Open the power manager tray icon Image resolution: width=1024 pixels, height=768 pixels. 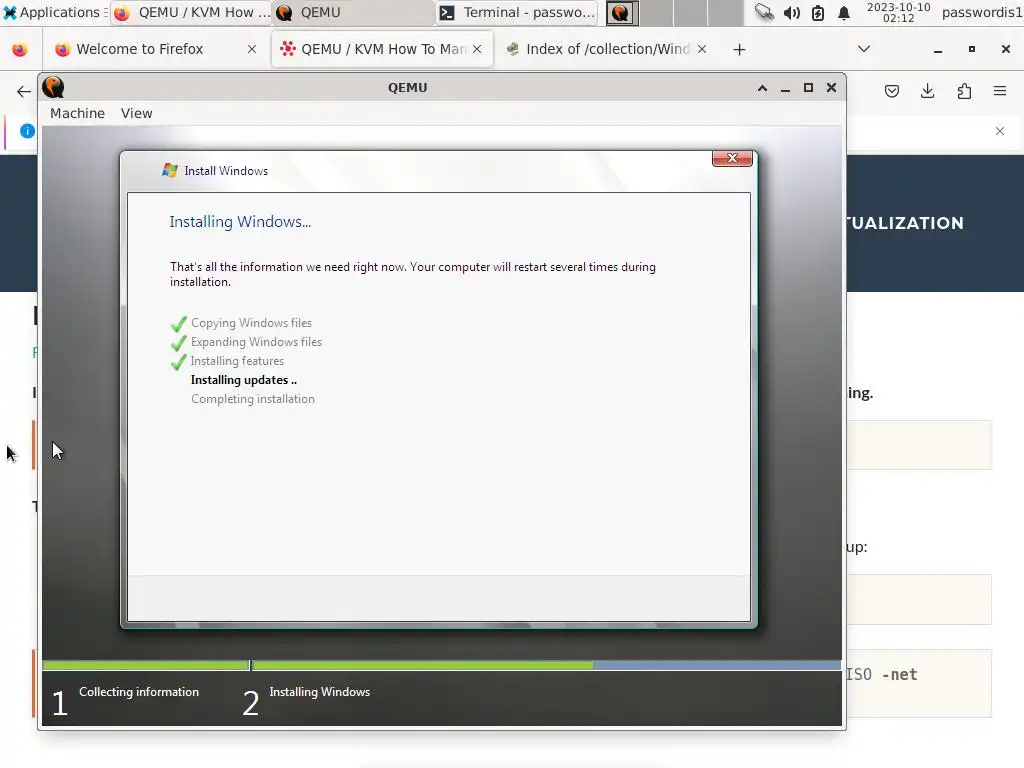point(818,12)
